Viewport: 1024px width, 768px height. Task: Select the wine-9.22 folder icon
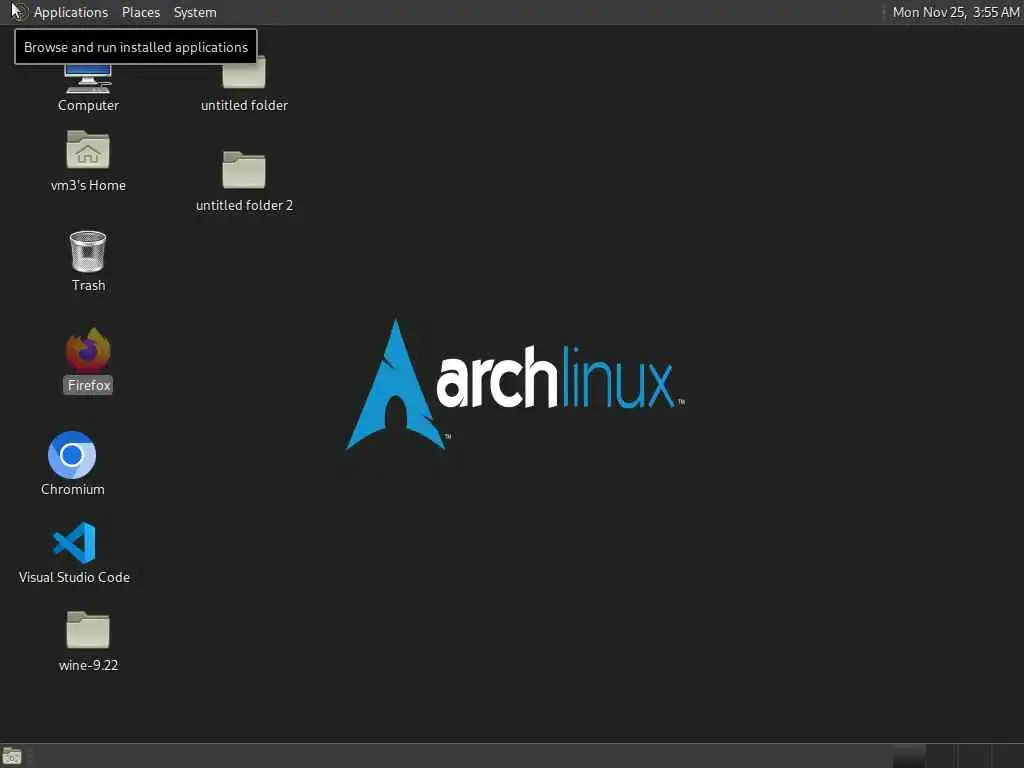click(x=88, y=630)
